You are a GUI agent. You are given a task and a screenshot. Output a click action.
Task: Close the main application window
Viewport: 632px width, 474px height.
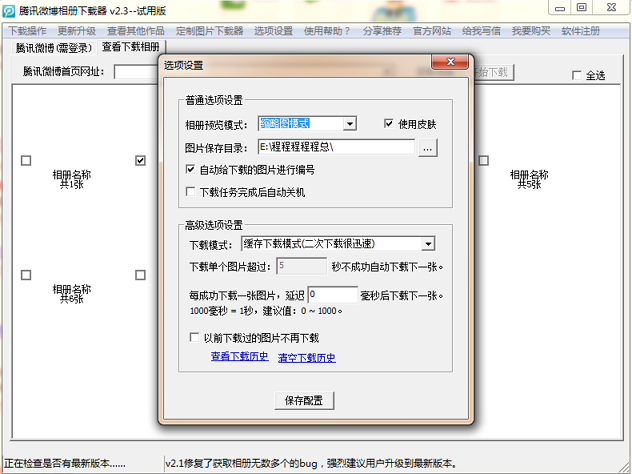click(611, 8)
